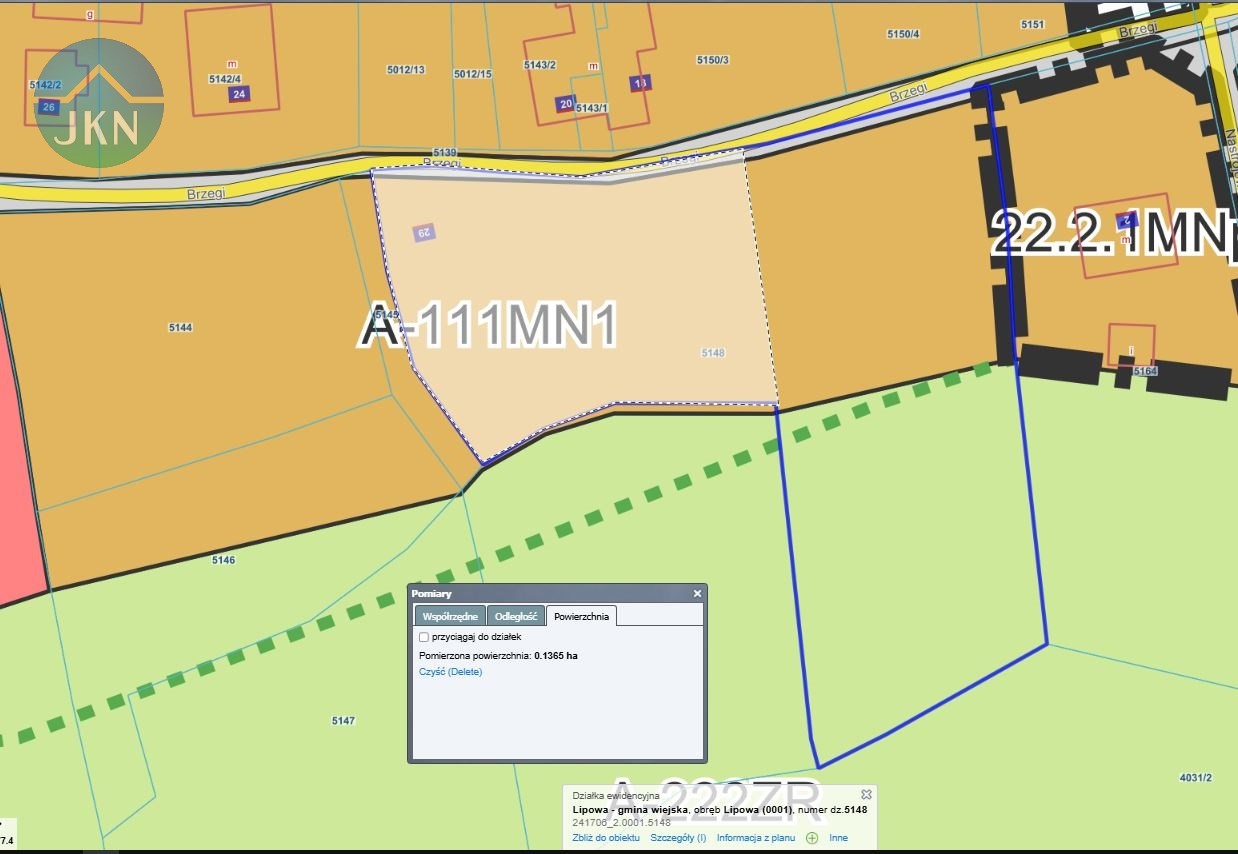Switch to the Współrzędne tab

pyautogui.click(x=449, y=617)
